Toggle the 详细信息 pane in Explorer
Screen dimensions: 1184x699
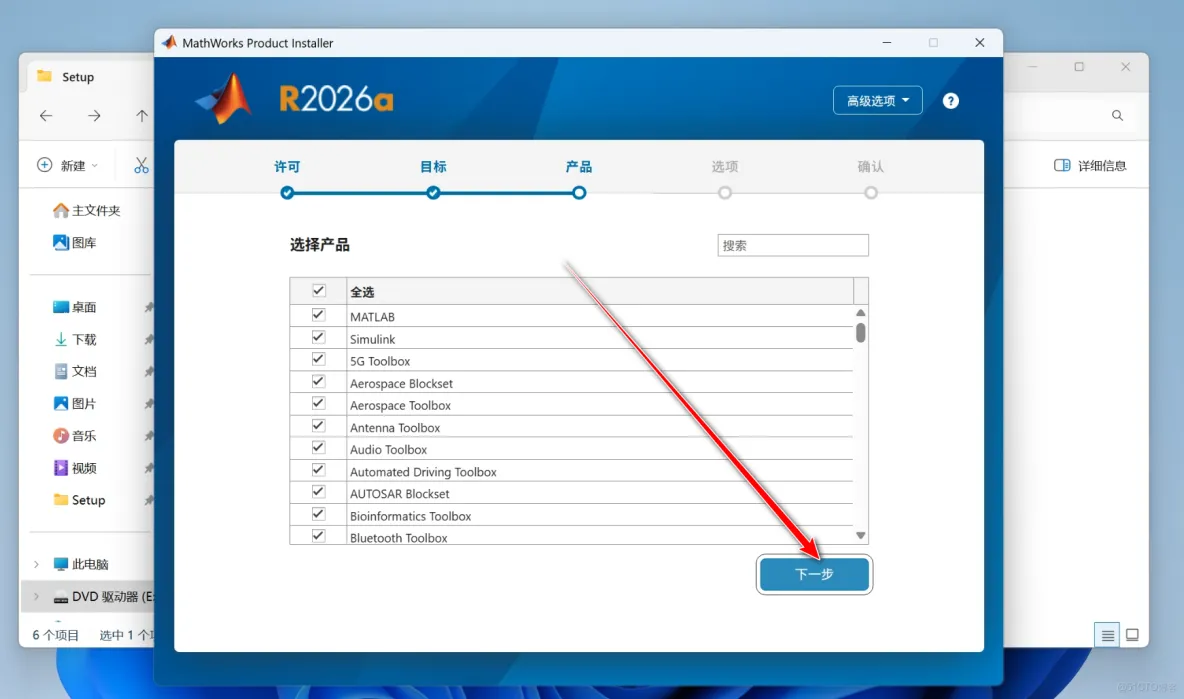click(1090, 165)
